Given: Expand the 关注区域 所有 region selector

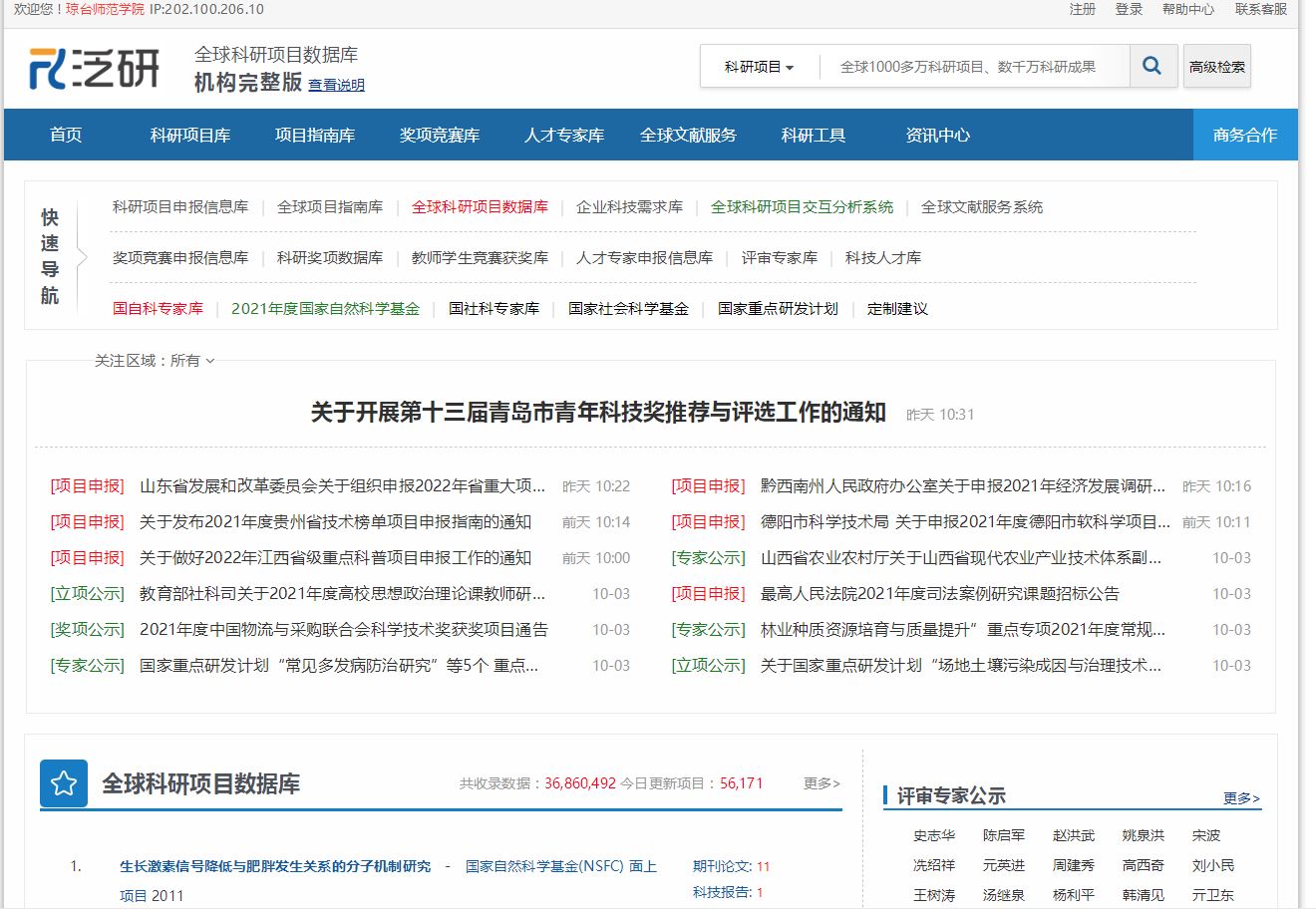Looking at the screenshot, I should [x=155, y=361].
